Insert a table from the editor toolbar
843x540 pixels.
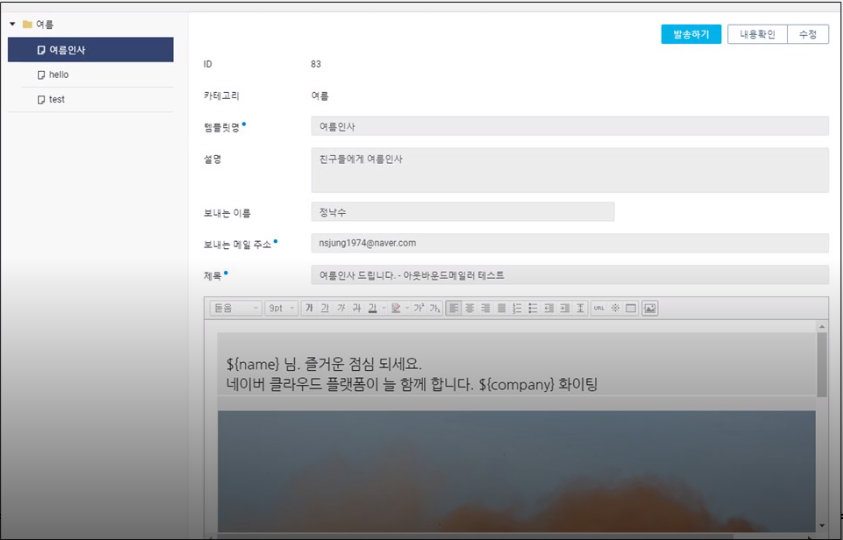[x=631, y=308]
